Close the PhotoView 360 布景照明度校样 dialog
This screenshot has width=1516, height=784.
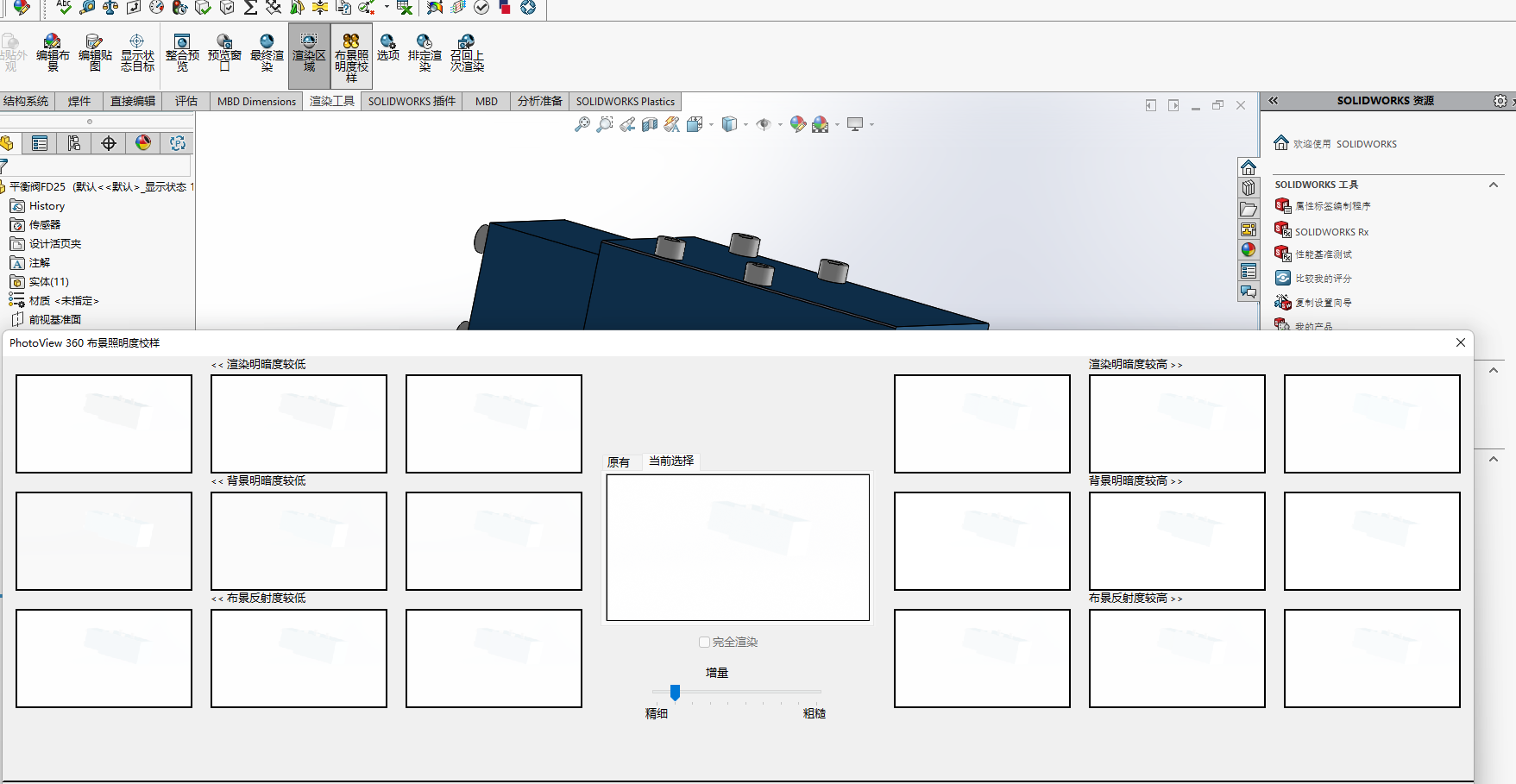pos(1461,342)
